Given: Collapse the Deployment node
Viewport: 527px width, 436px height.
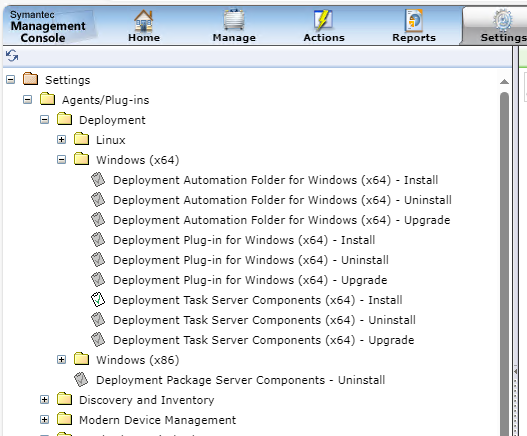Looking at the screenshot, I should [x=44, y=119].
